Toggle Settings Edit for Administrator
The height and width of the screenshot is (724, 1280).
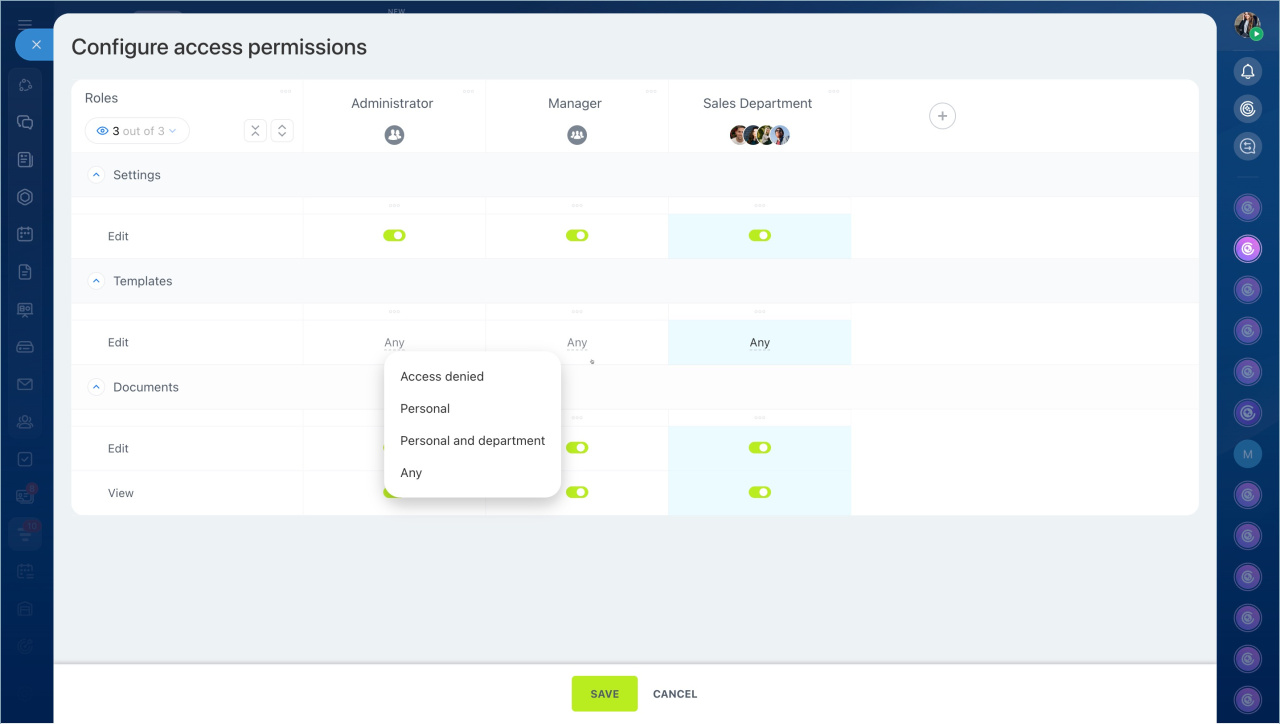[x=394, y=236]
